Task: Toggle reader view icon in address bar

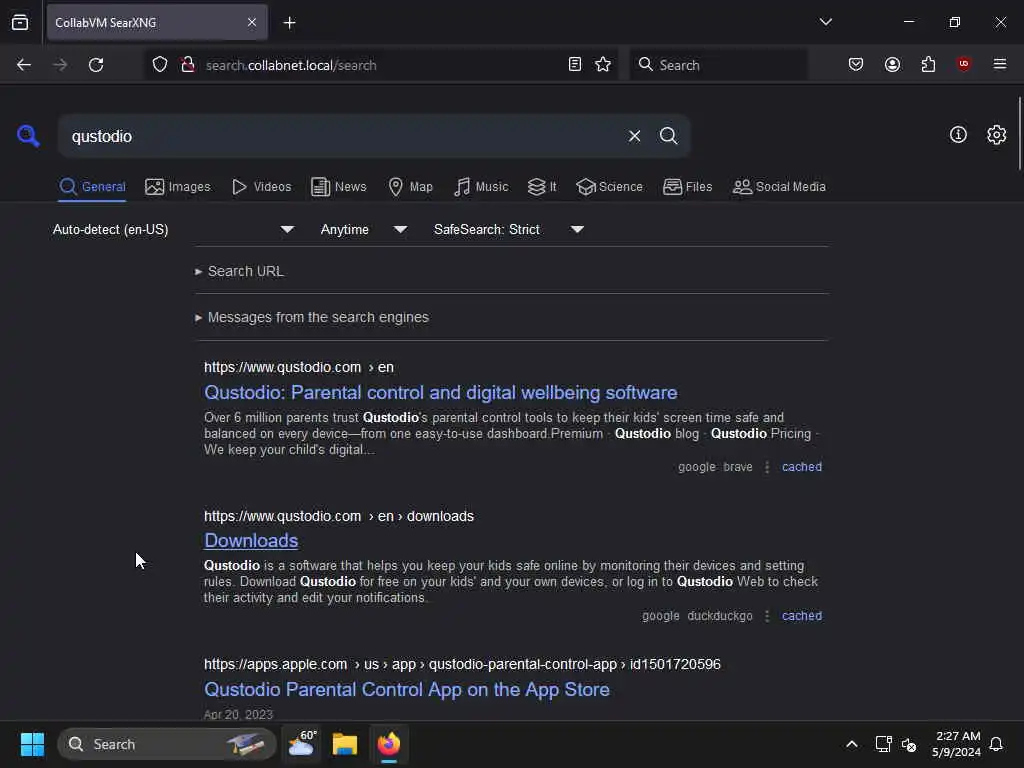Action: click(x=575, y=65)
